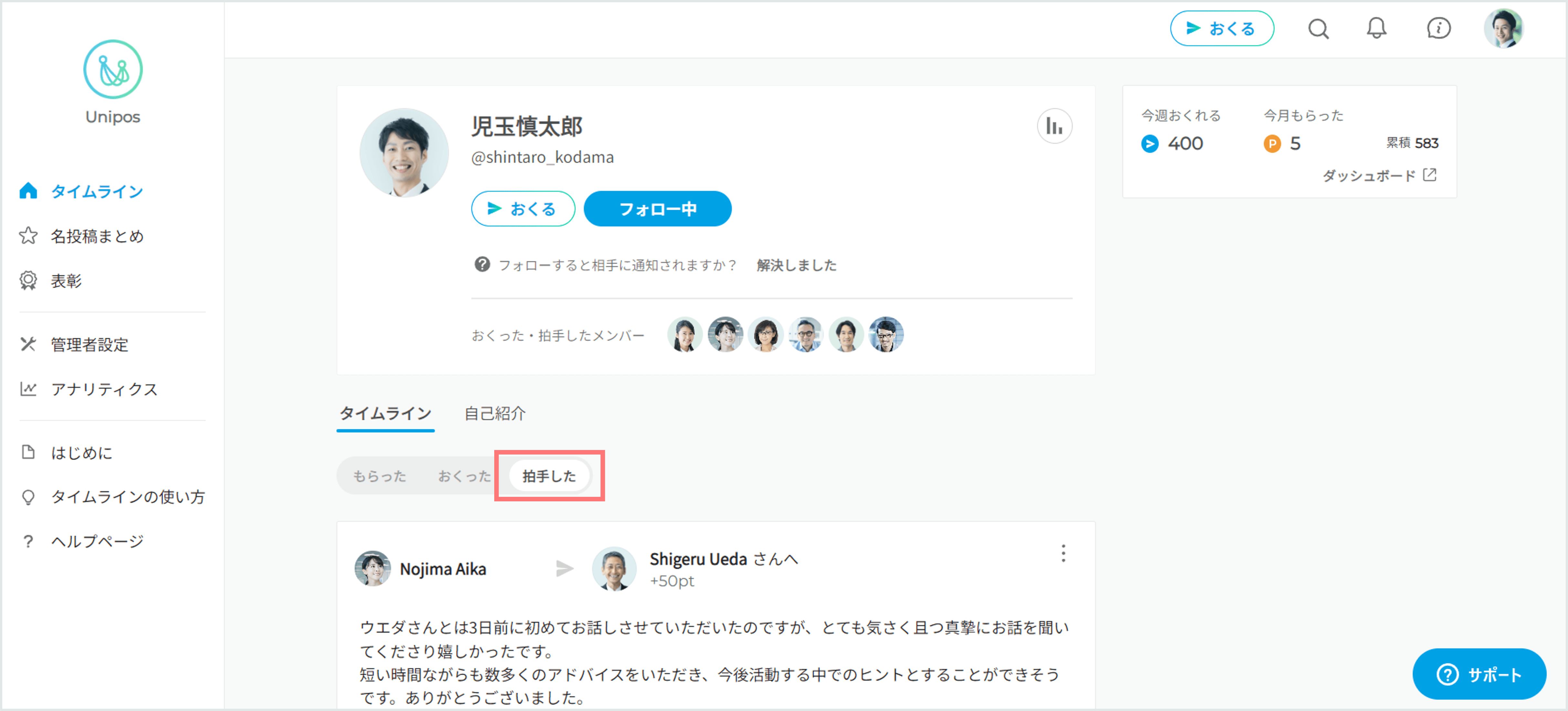This screenshot has width=1568, height=711.
Task: Click Nojima Aika's avatar in post
Action: [x=372, y=569]
